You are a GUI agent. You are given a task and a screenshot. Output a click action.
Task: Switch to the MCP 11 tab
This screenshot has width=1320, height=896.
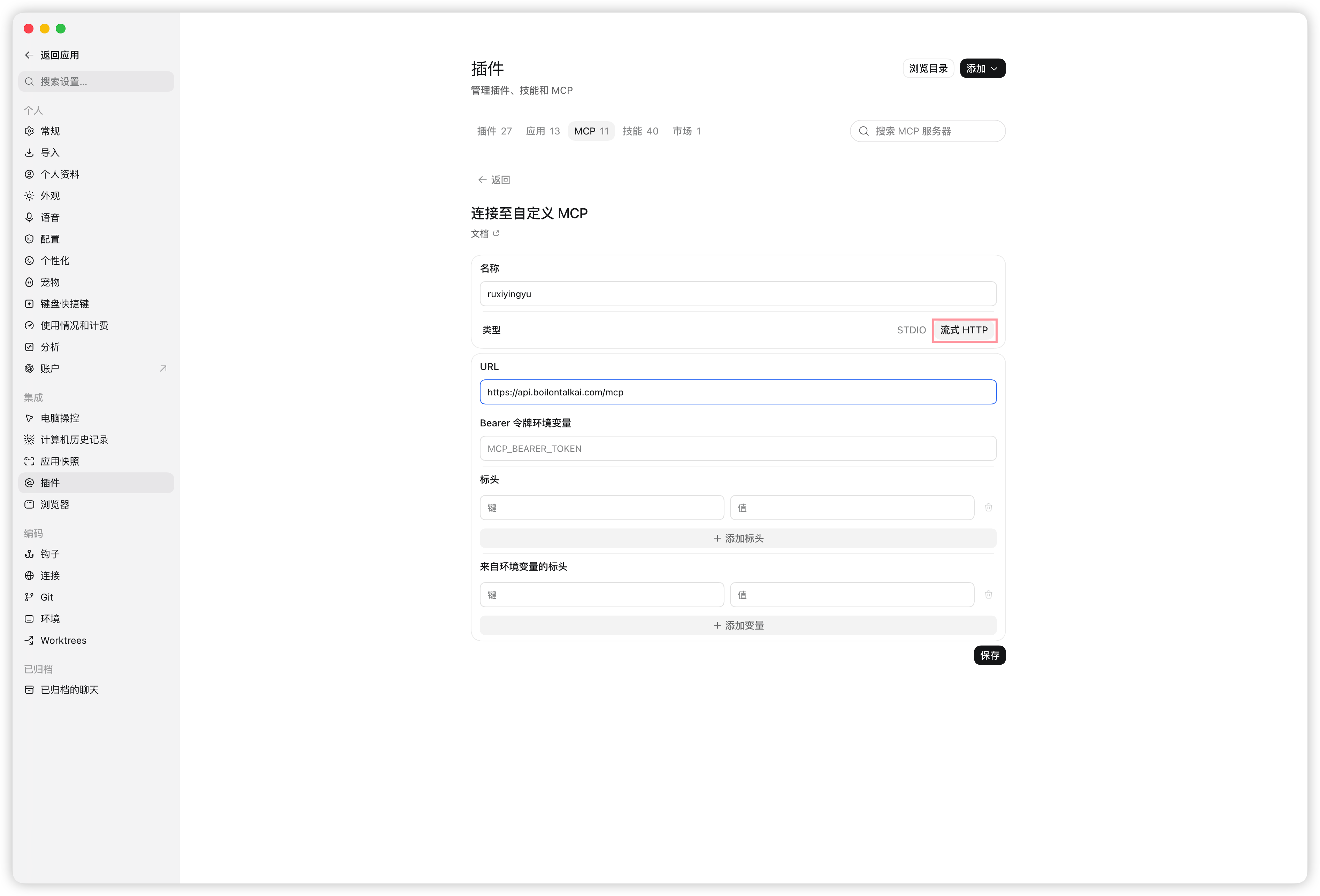tap(591, 131)
